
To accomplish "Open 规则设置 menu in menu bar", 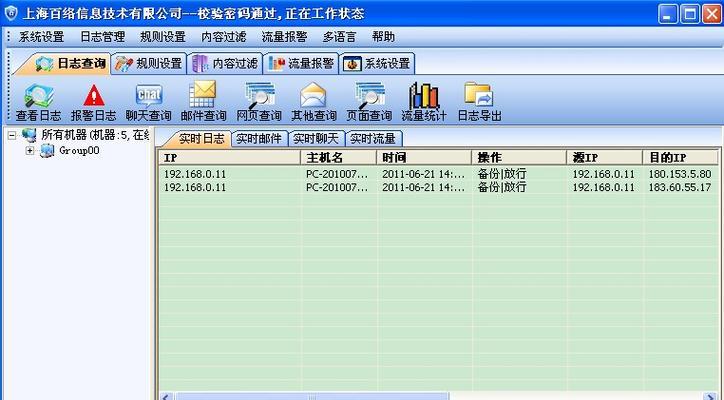I will tap(163, 37).
